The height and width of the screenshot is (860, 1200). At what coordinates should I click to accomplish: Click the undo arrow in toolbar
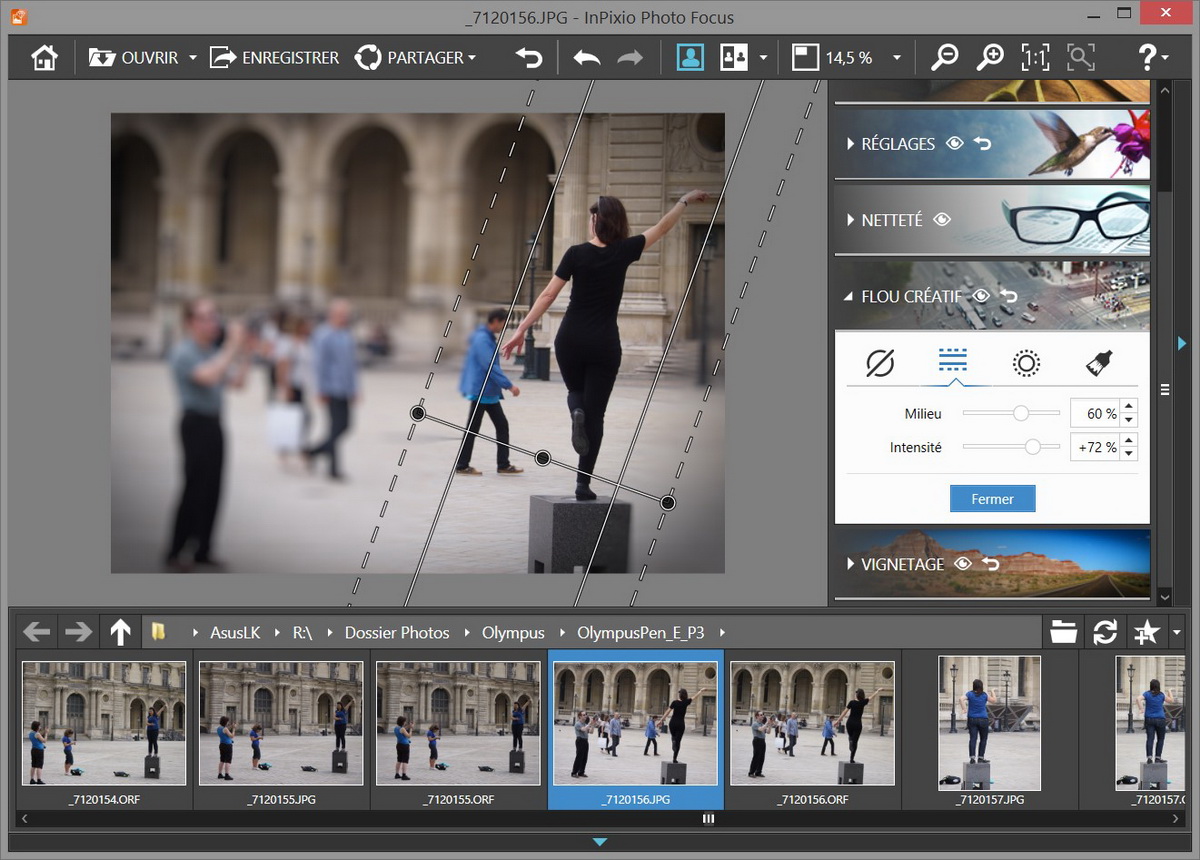pos(587,58)
